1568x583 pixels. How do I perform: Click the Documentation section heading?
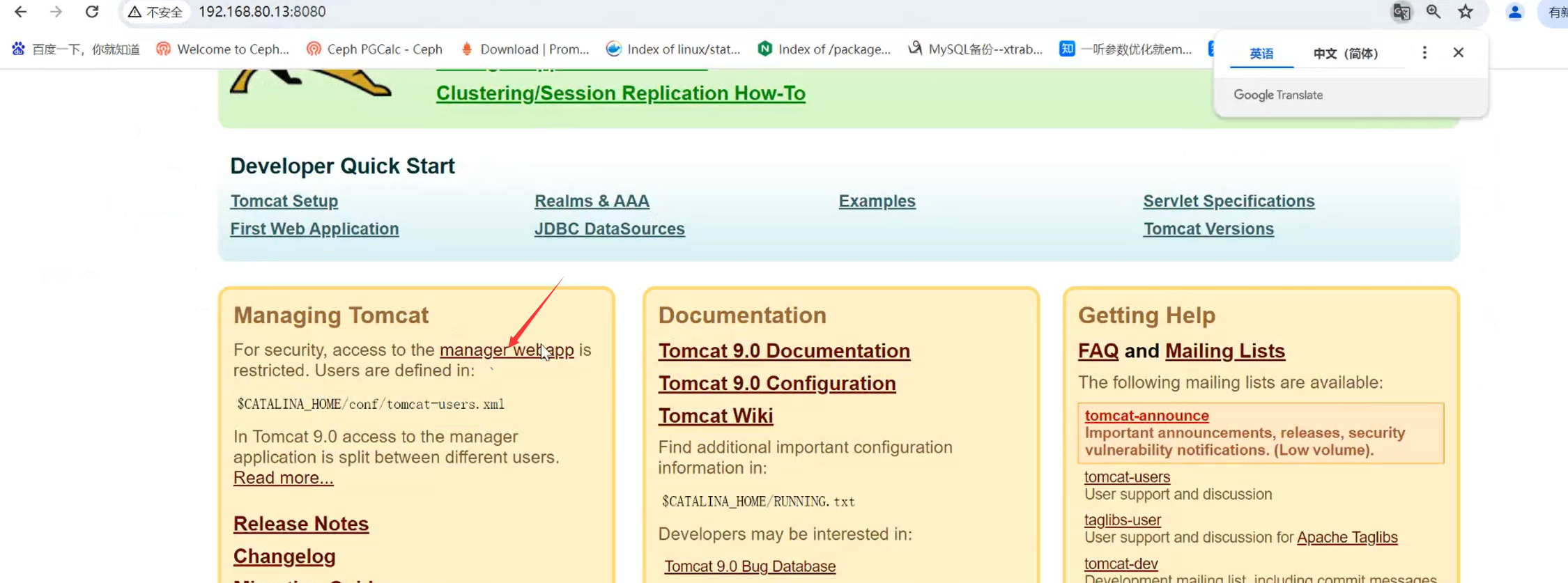(742, 316)
